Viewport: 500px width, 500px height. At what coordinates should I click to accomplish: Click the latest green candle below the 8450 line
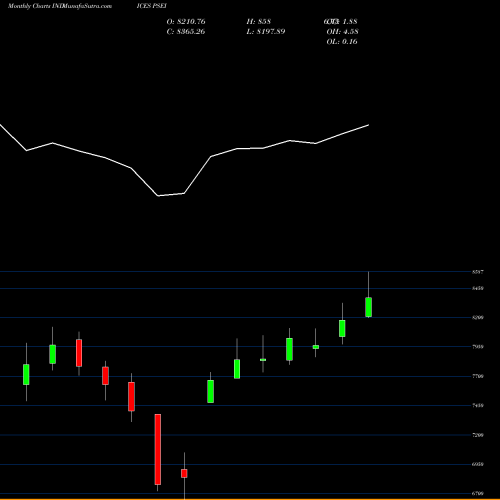click(x=369, y=307)
